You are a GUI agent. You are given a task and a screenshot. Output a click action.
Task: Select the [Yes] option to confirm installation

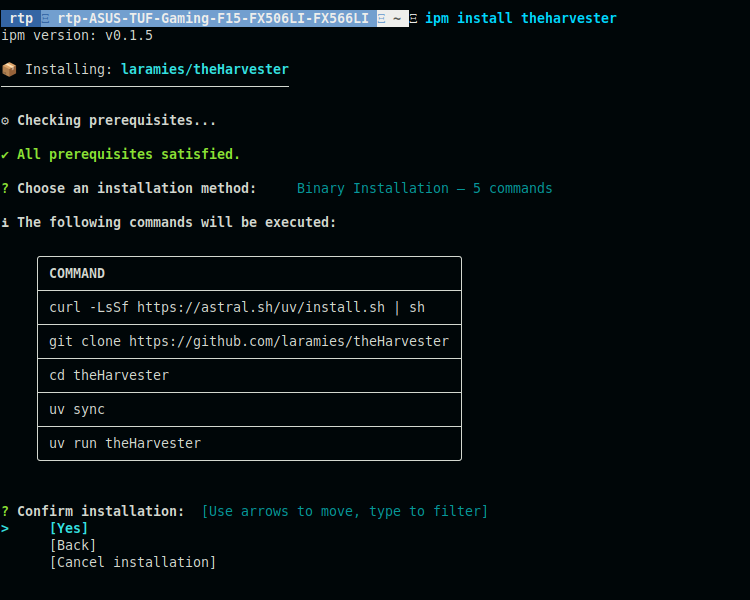(x=68, y=529)
